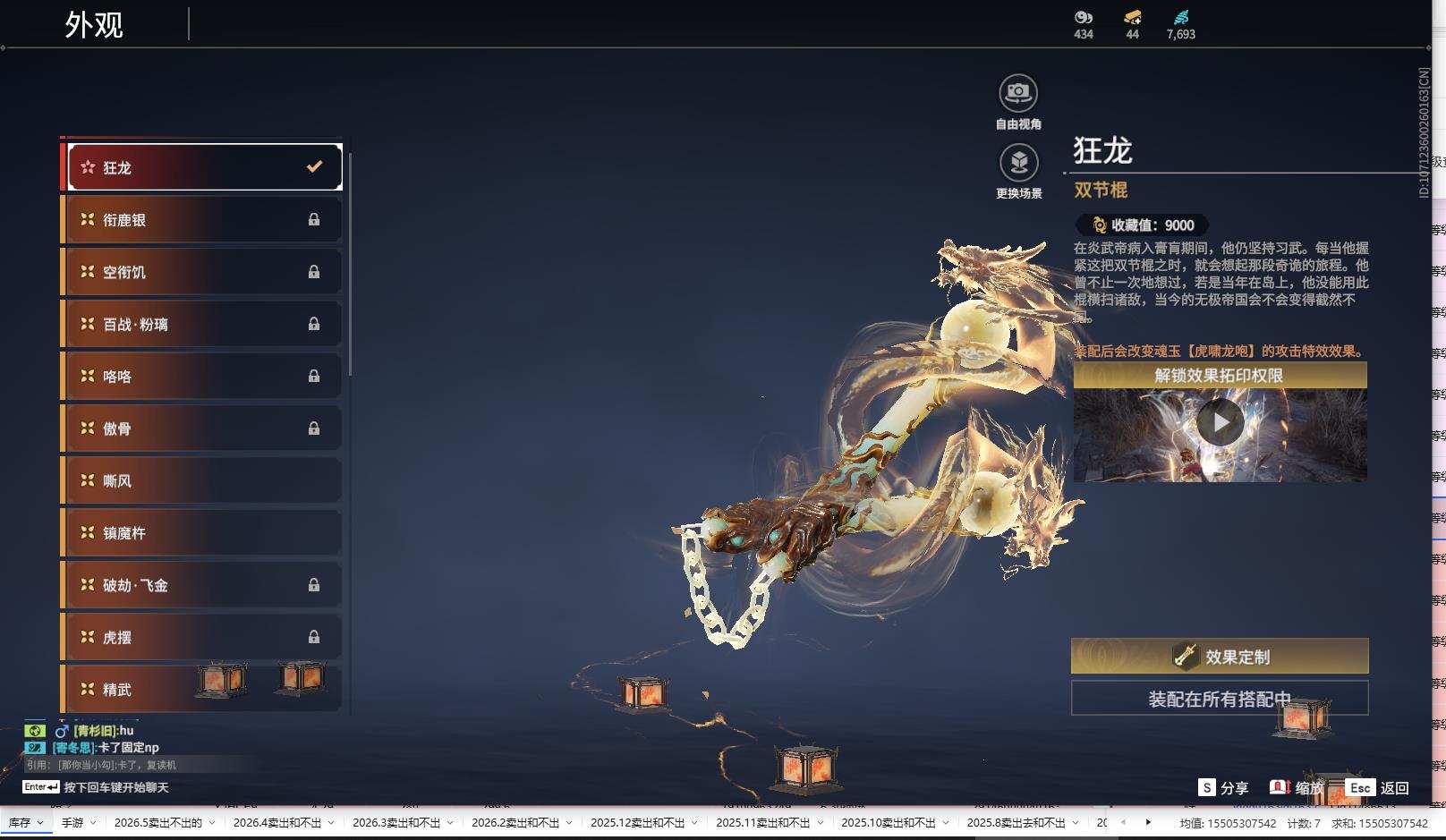Expand the dropdown arrow on 库存 tab
The height and width of the screenshot is (840, 1446).
pyautogui.click(x=40, y=822)
